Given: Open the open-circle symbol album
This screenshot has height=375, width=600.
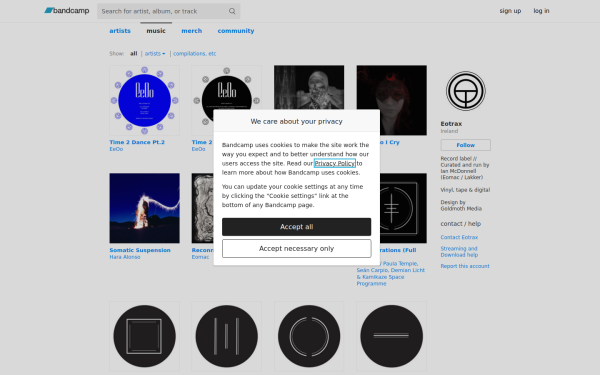Looking at the screenshot, I should (309, 336).
